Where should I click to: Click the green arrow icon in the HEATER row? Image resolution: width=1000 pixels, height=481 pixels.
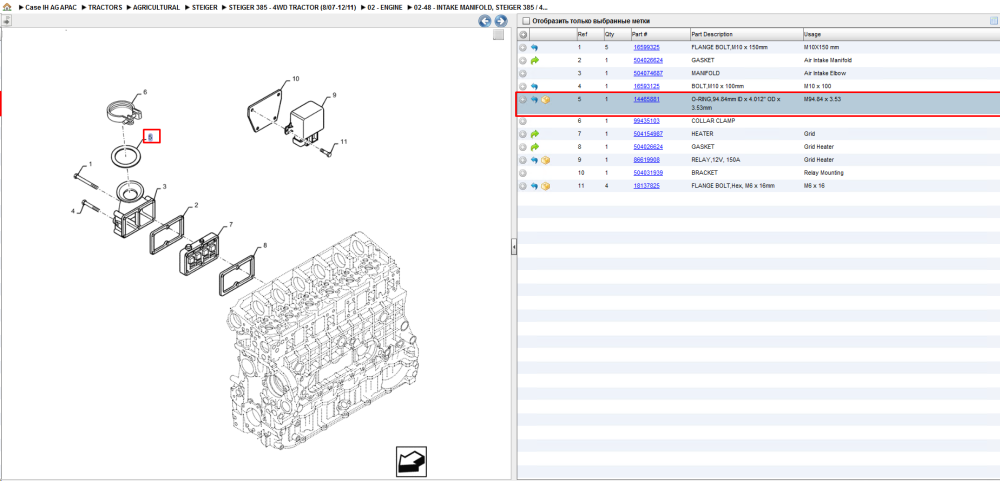pos(534,135)
